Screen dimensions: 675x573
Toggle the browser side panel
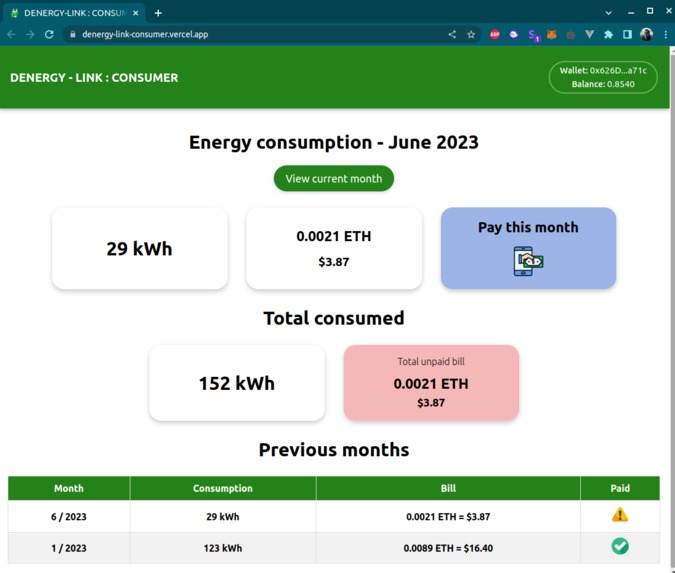(x=627, y=34)
